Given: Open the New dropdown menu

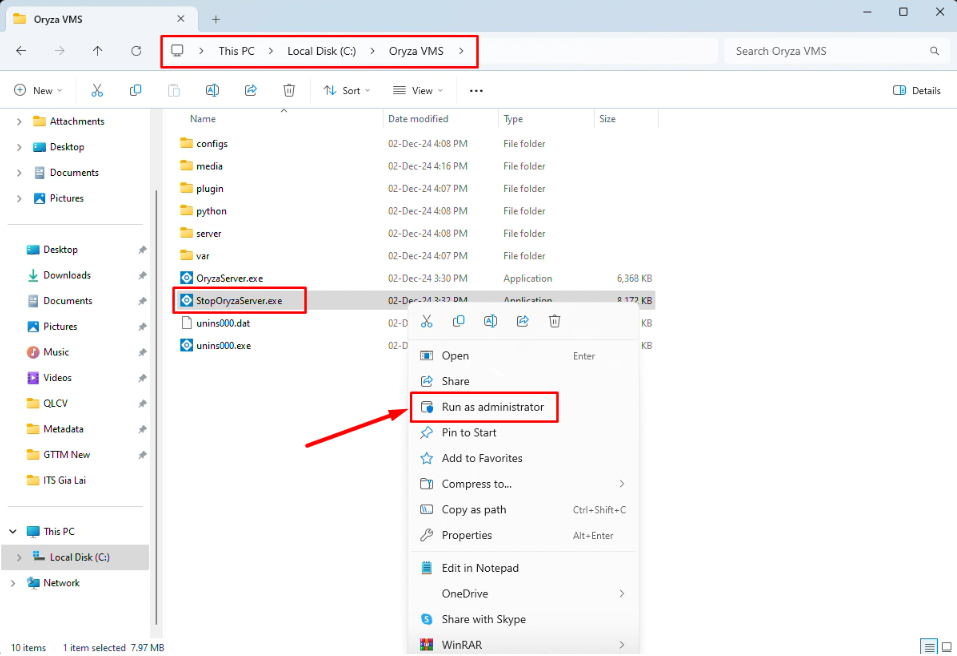Looking at the screenshot, I should click(x=38, y=90).
